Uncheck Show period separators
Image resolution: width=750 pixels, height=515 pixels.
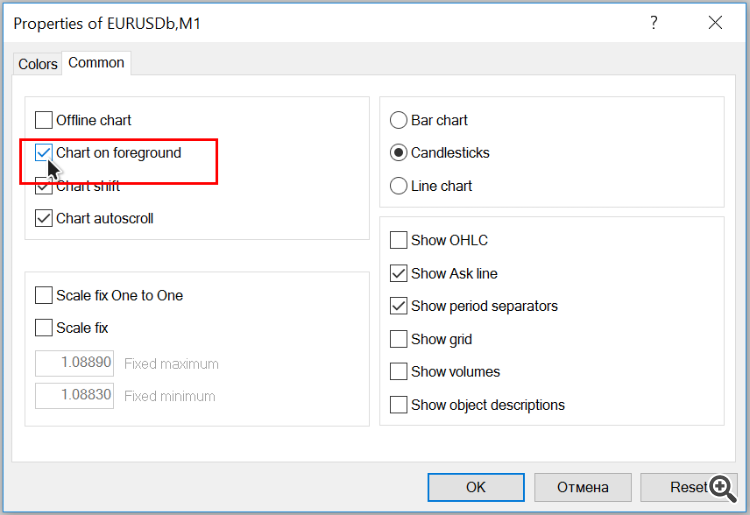click(399, 306)
